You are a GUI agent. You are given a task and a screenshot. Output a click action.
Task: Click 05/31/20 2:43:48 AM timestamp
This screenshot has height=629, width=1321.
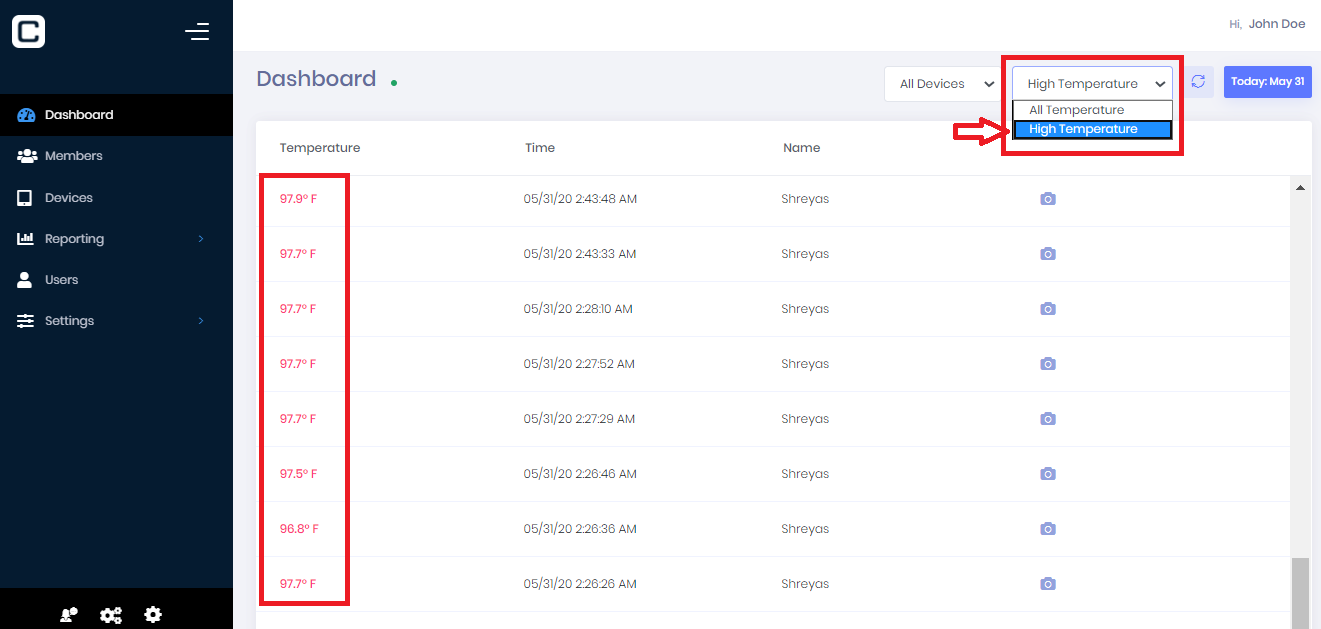(580, 199)
